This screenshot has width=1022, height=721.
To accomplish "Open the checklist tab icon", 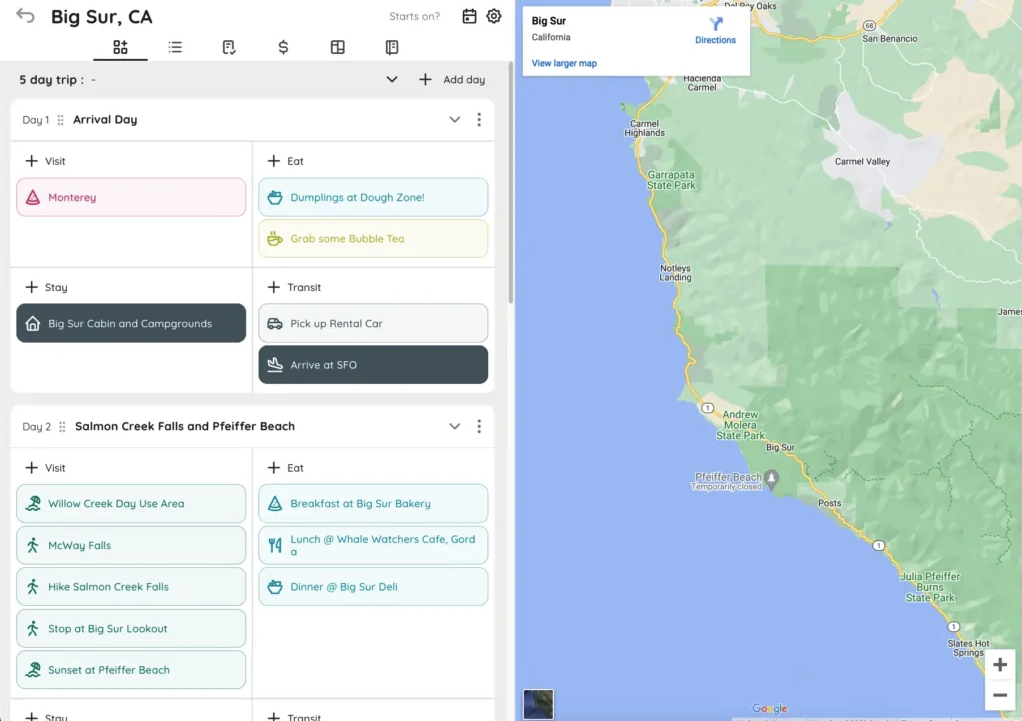I will pyautogui.click(x=229, y=47).
